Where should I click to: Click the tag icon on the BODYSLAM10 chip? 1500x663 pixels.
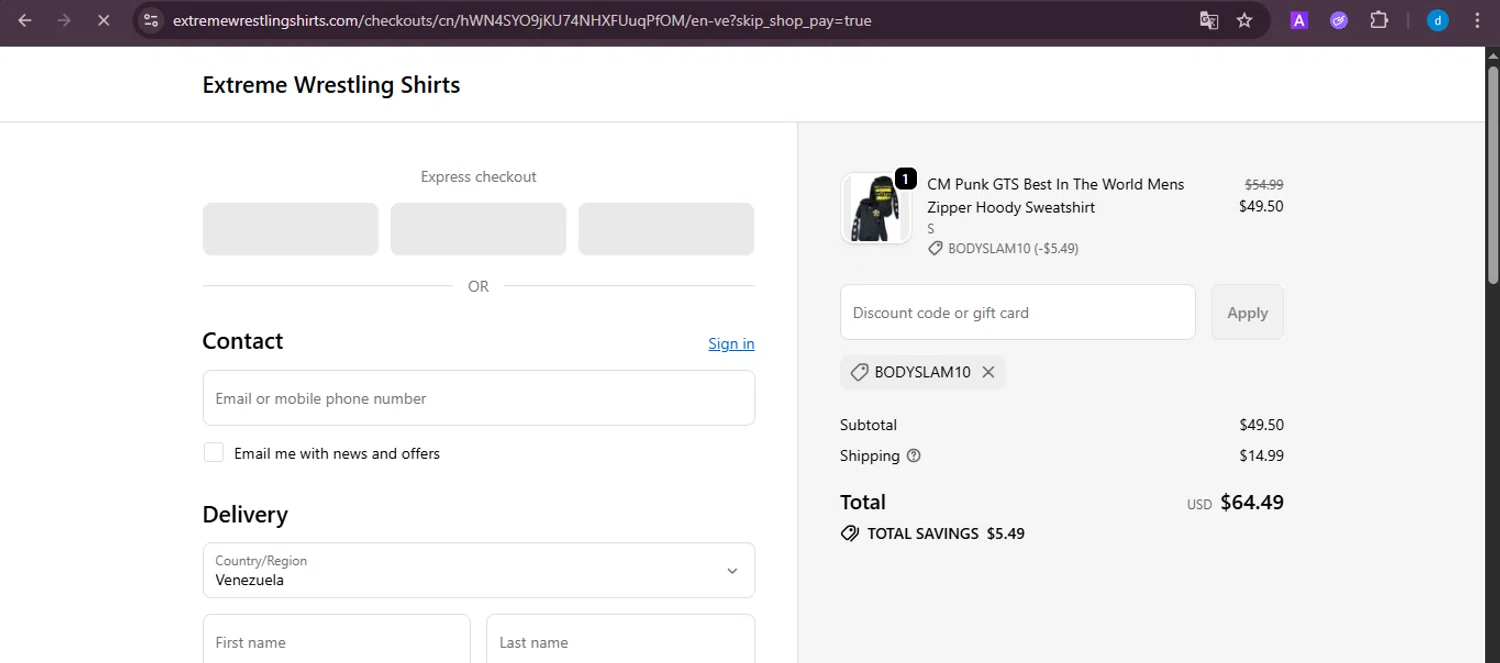(859, 372)
